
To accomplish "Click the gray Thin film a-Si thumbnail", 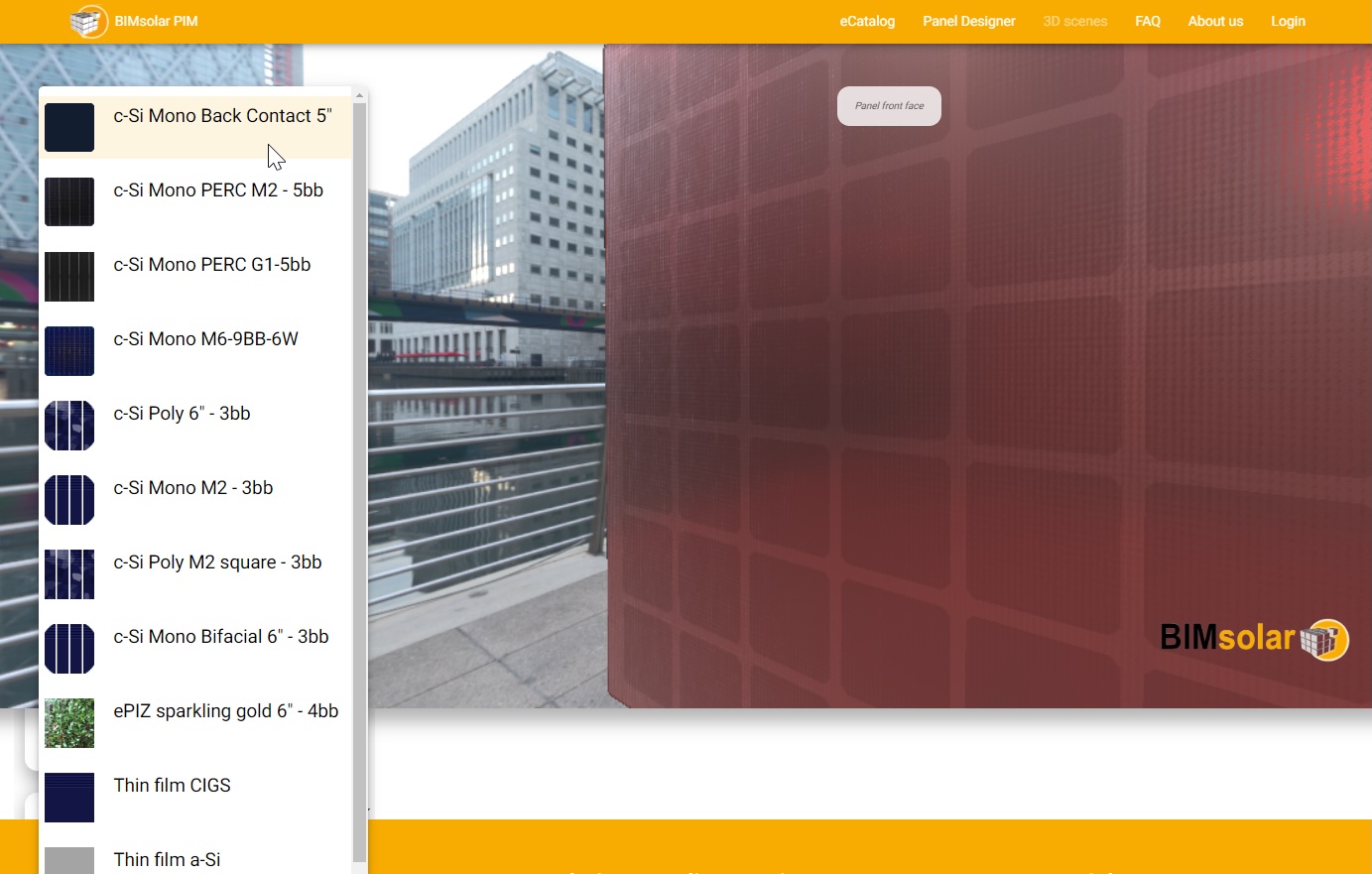I will (69, 859).
